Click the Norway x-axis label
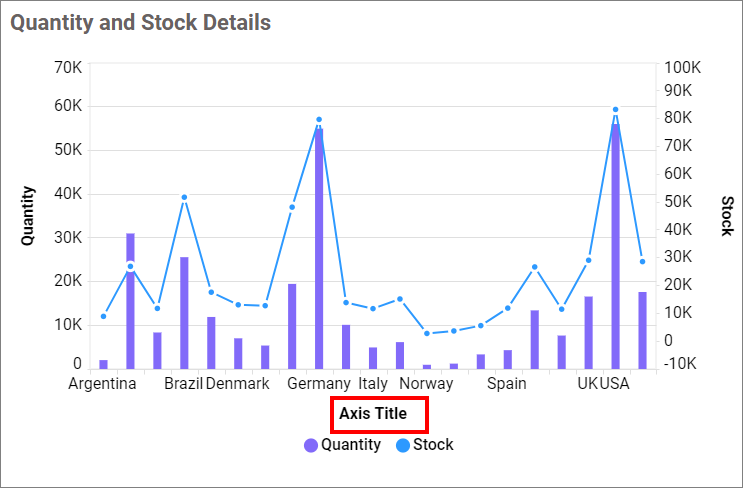The height and width of the screenshot is (488, 743). [x=426, y=384]
